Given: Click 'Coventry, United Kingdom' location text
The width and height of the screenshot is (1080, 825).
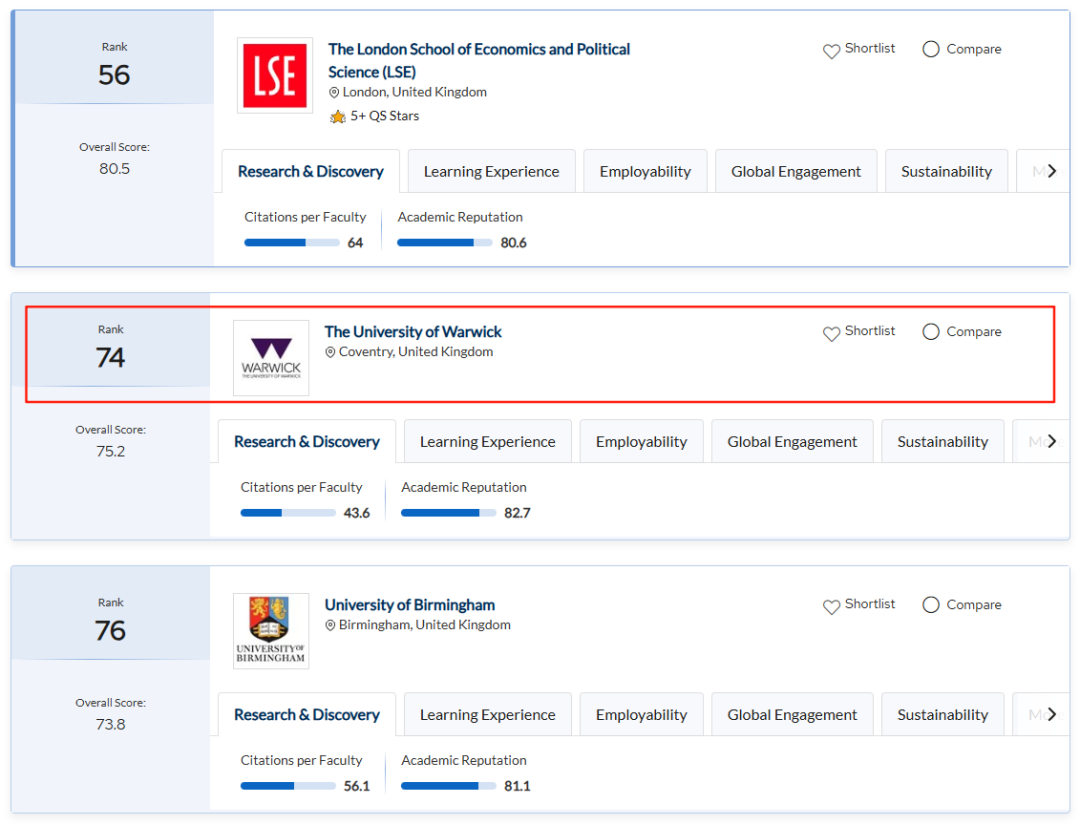Looking at the screenshot, I should [x=416, y=352].
